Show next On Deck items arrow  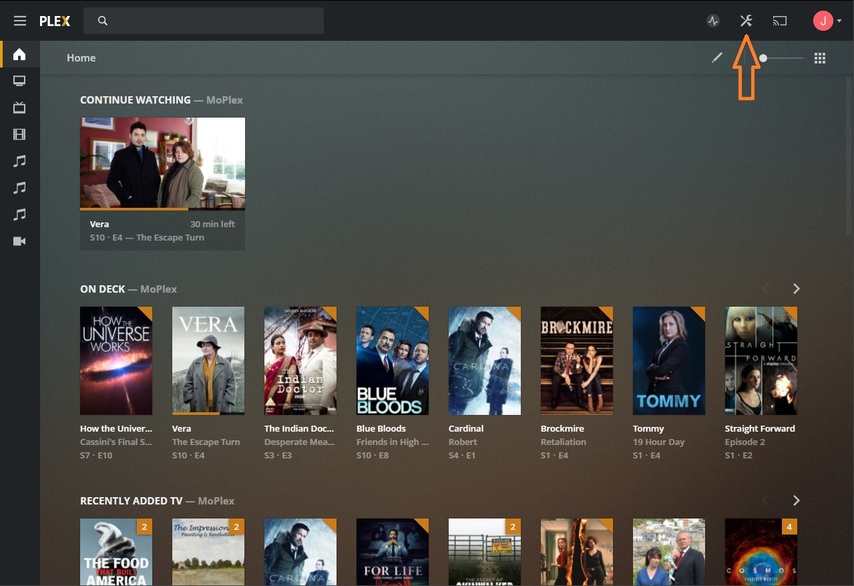coord(796,289)
